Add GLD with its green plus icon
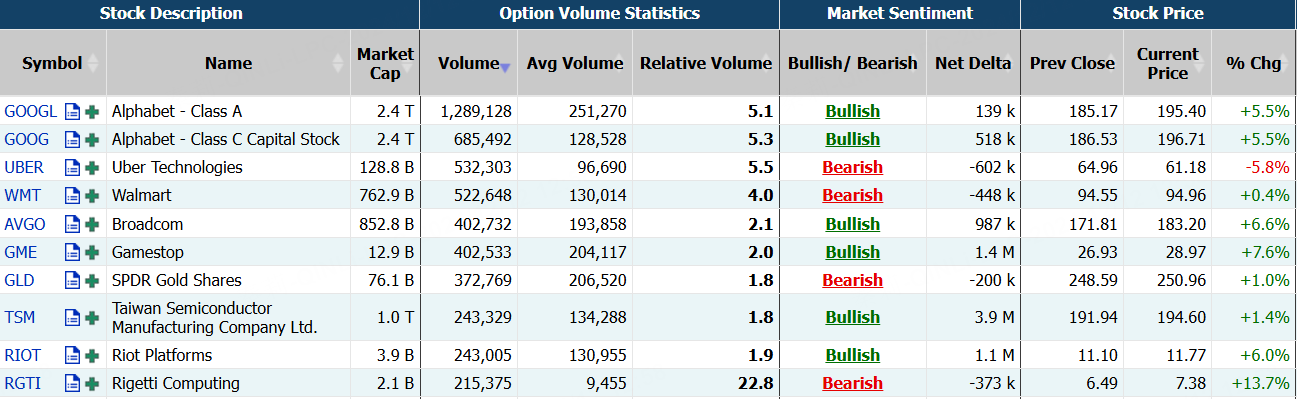Image resolution: width=1297 pixels, height=399 pixels. coord(92,280)
